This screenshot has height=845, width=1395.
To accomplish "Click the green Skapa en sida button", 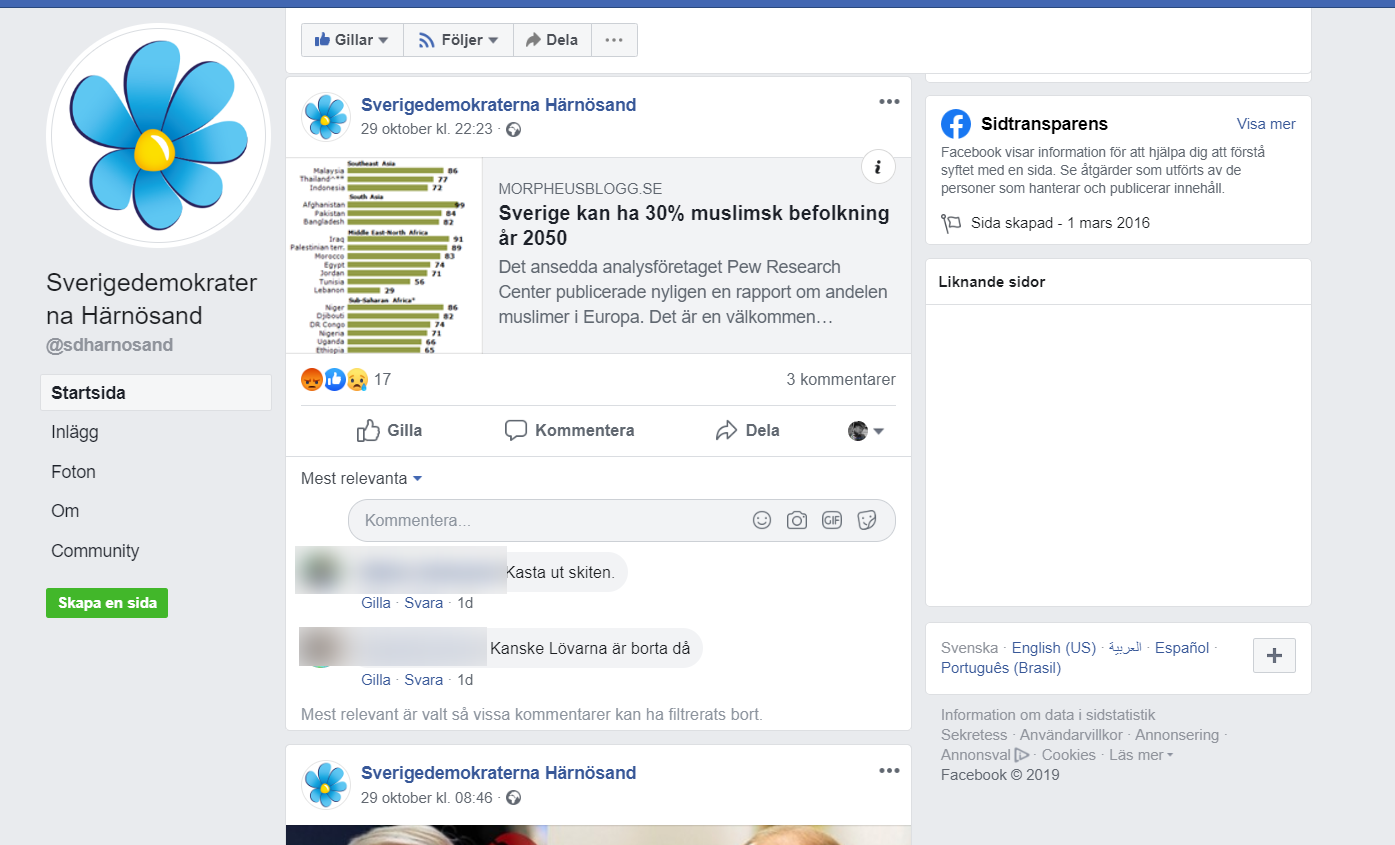I will coord(107,603).
